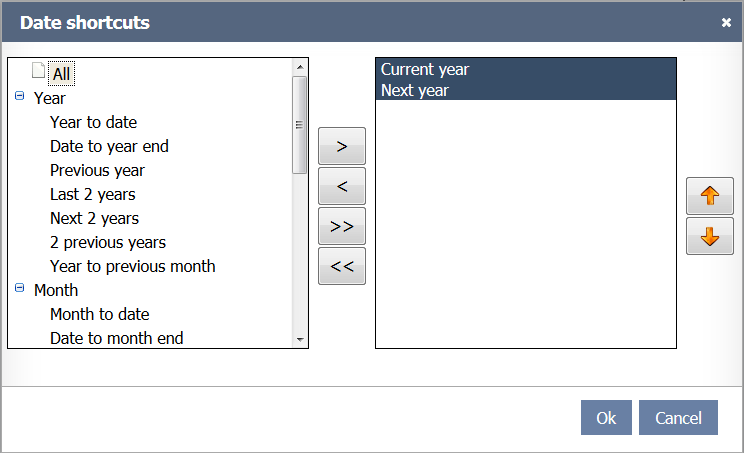
Task: Click the orange move down arrow
Action: (710, 237)
